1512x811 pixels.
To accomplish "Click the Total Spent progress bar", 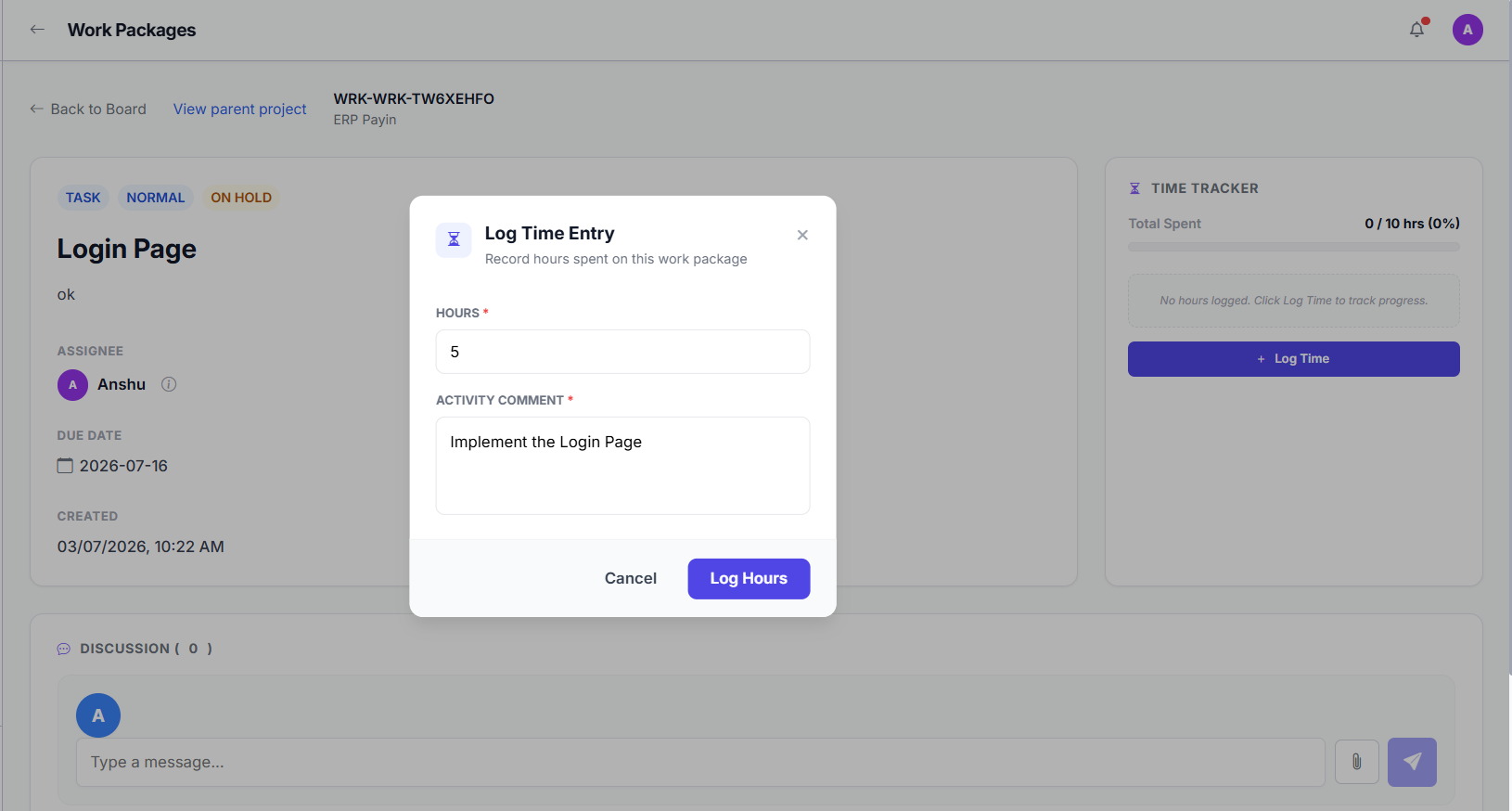I will 1293,247.
